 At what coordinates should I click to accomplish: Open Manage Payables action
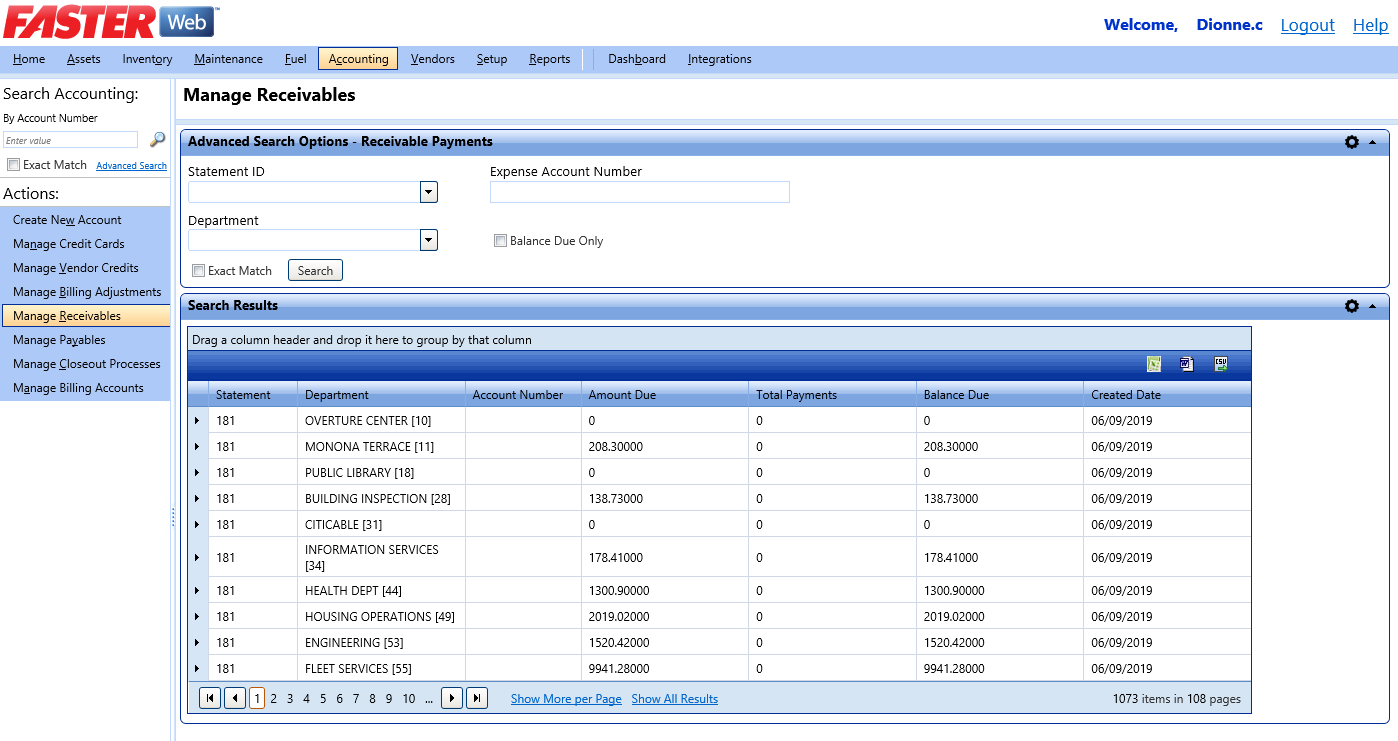tap(86, 340)
